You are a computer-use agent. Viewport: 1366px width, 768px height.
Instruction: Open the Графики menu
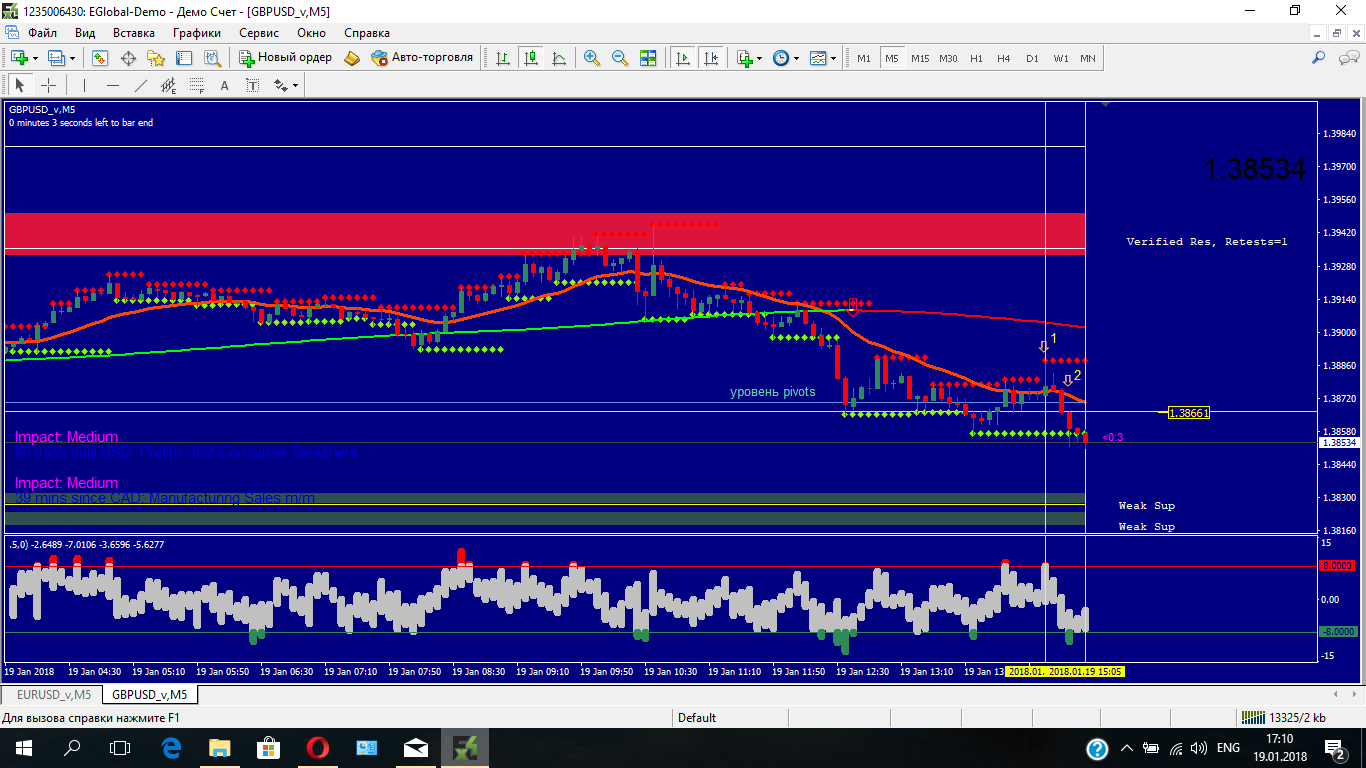click(x=196, y=32)
